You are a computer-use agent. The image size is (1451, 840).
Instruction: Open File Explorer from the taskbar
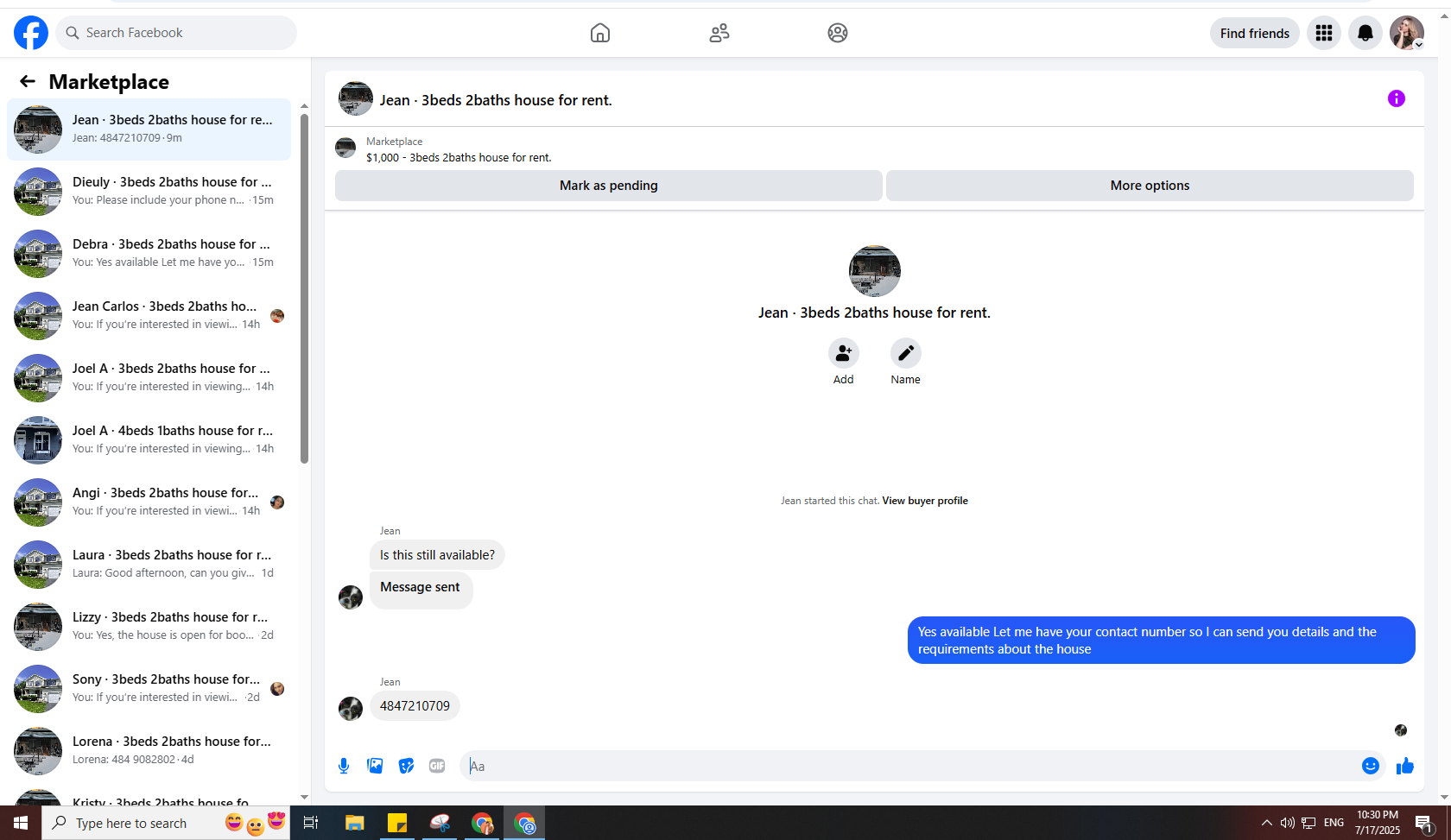coord(354,823)
